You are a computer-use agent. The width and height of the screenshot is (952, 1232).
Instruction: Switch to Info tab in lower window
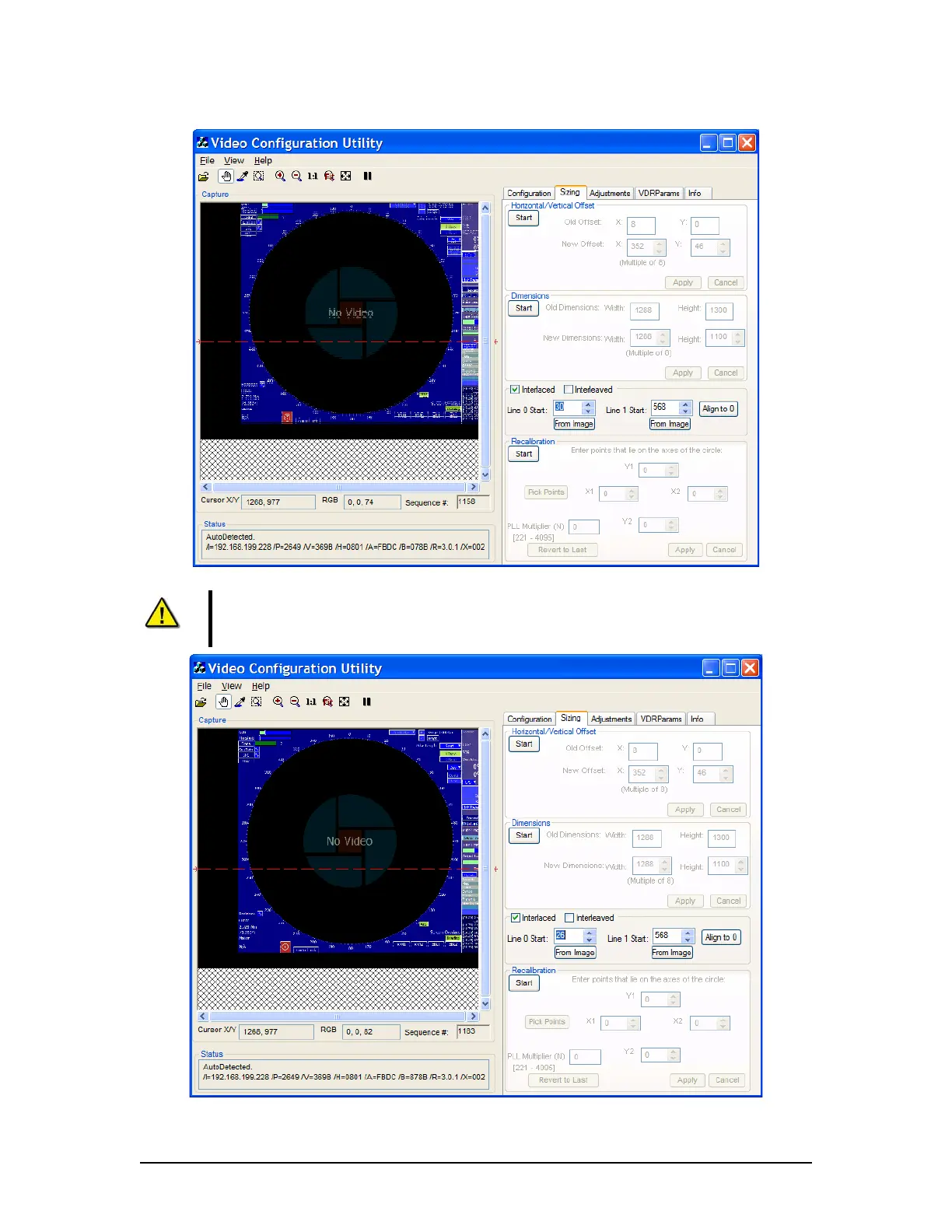coord(697,719)
